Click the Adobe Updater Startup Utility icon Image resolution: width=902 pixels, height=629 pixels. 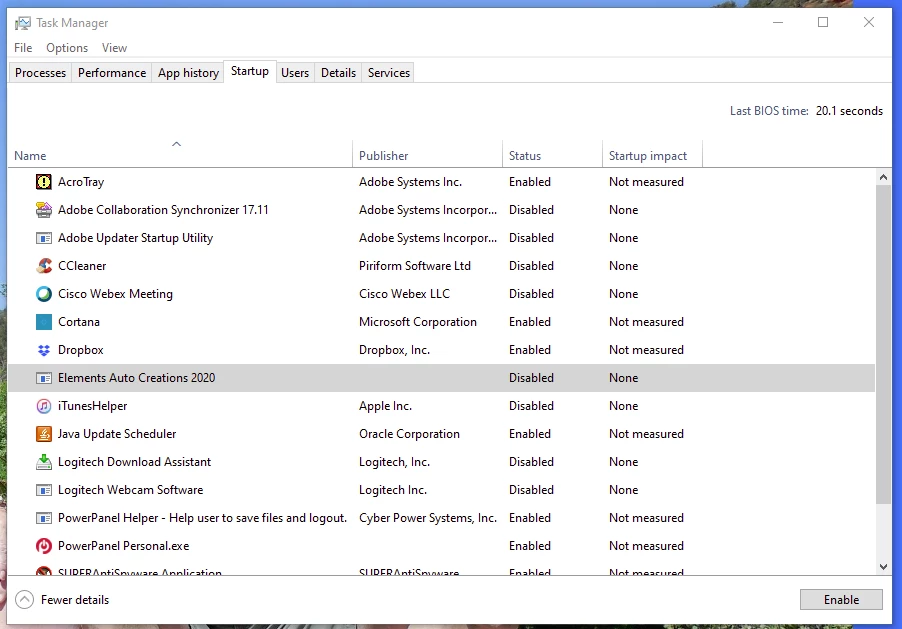[x=44, y=238]
